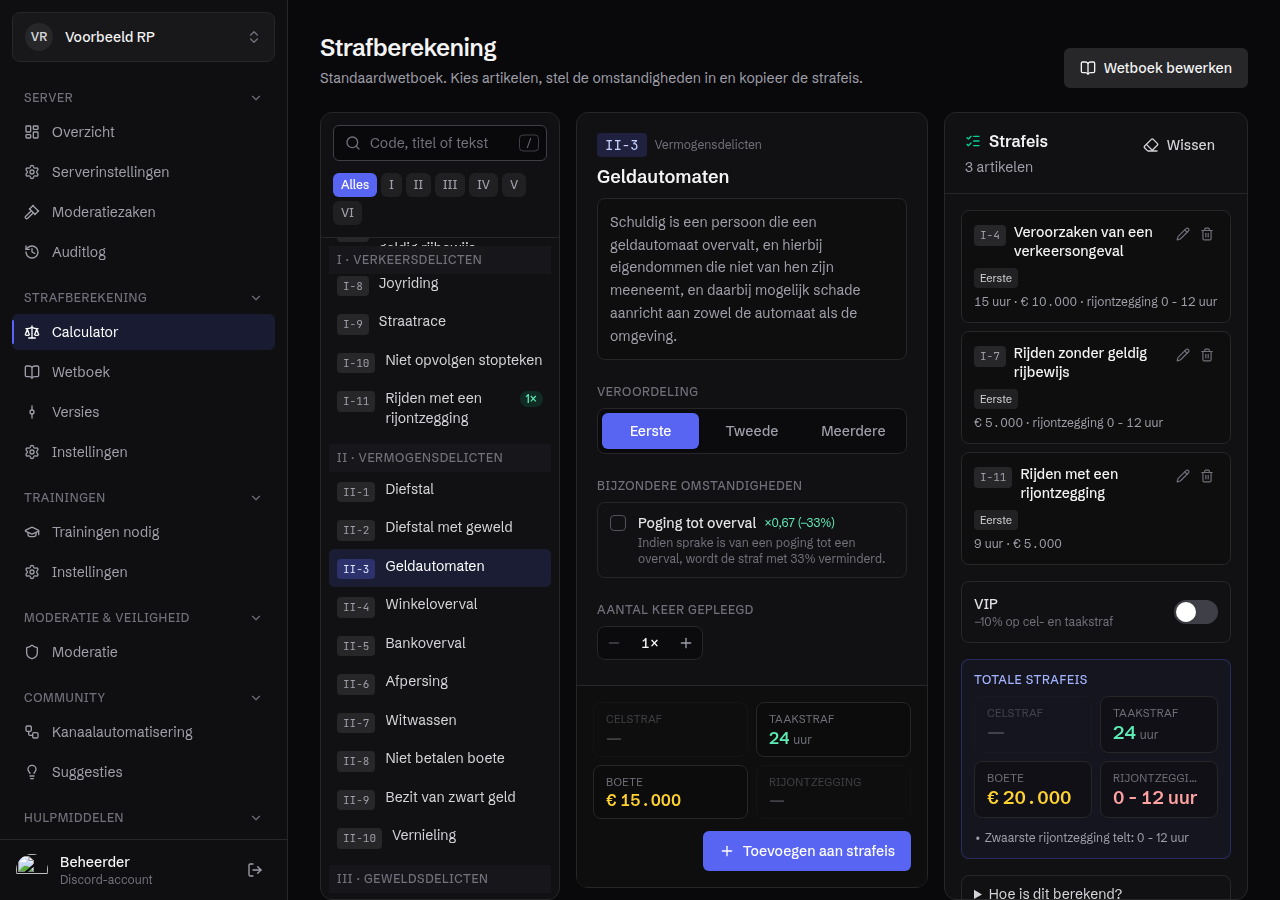Click the Wetboek book icon in sidebar
1280x900 pixels.
pos(32,372)
